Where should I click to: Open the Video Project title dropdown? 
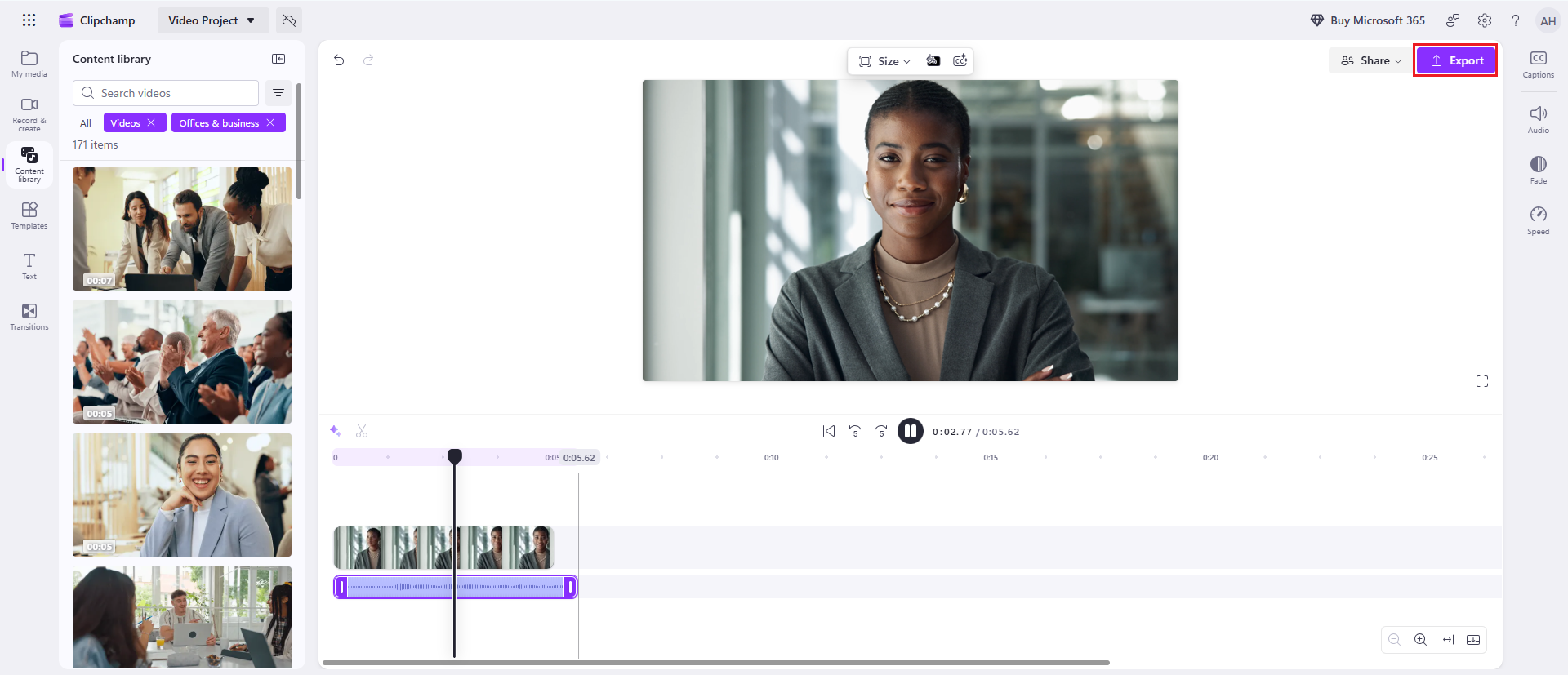[212, 20]
